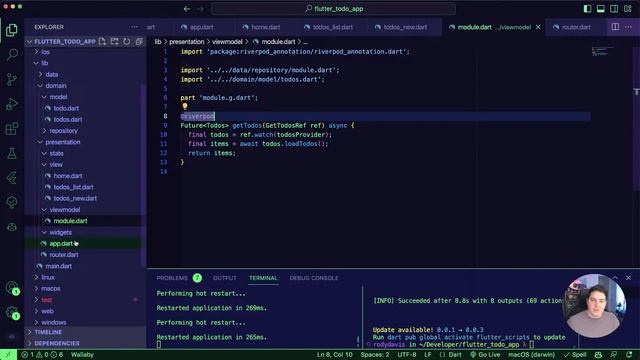Toggle primary side bar layout button

[587, 9]
